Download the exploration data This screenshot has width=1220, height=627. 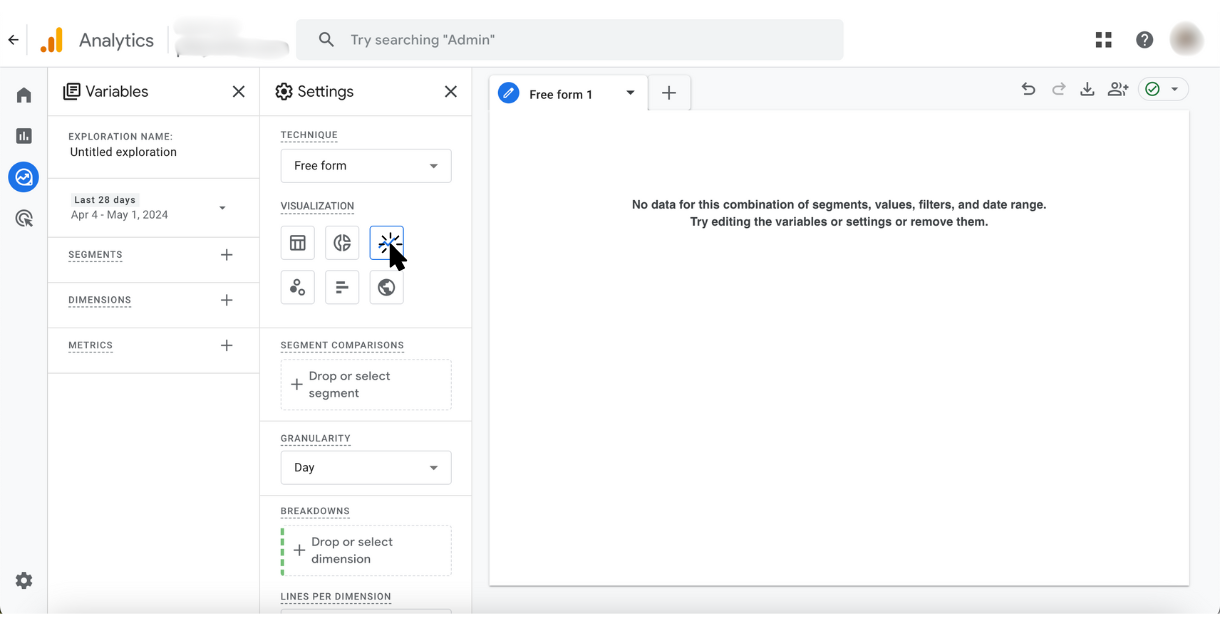click(1087, 90)
